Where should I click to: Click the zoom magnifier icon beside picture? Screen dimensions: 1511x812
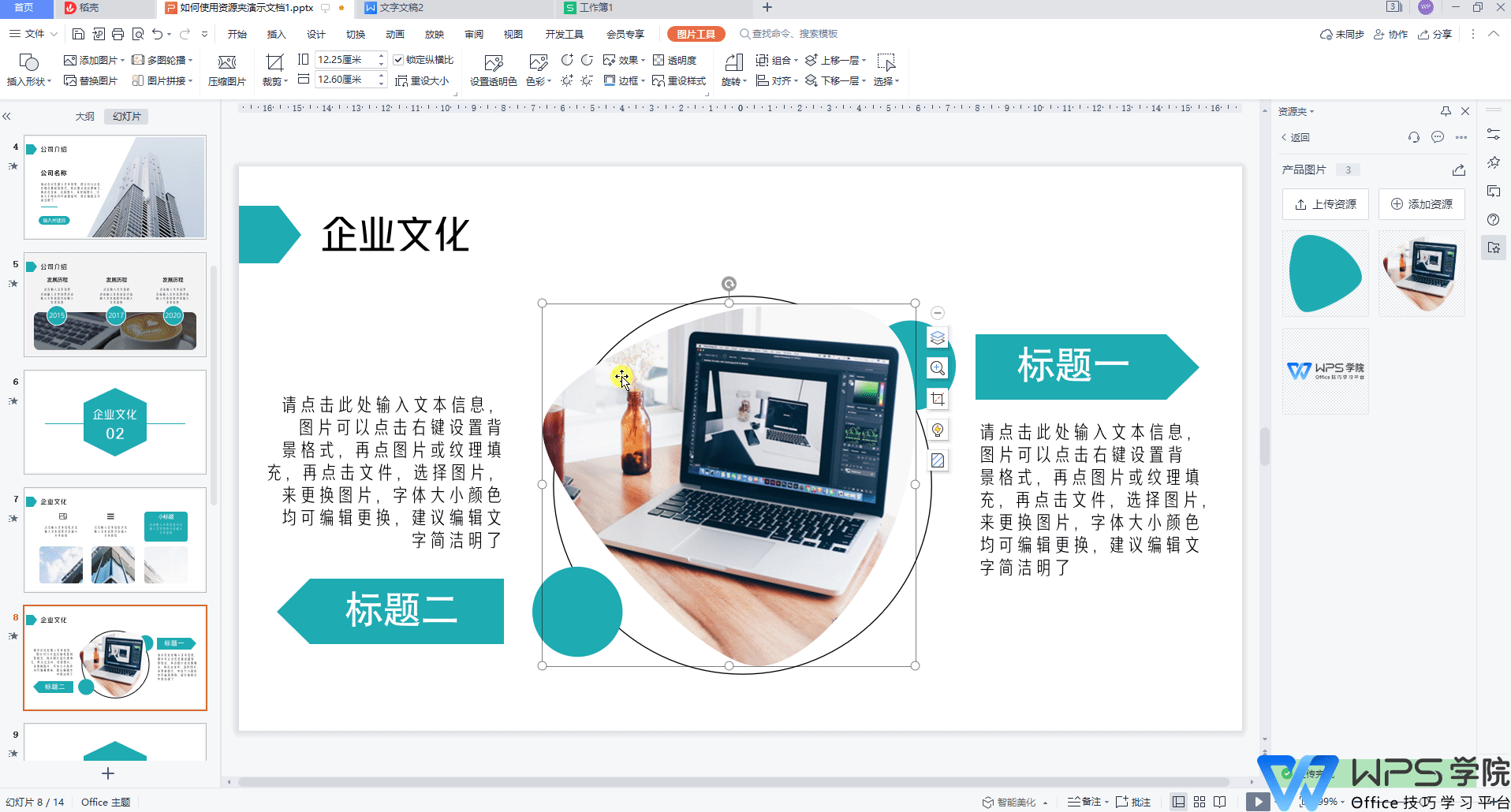(x=937, y=368)
